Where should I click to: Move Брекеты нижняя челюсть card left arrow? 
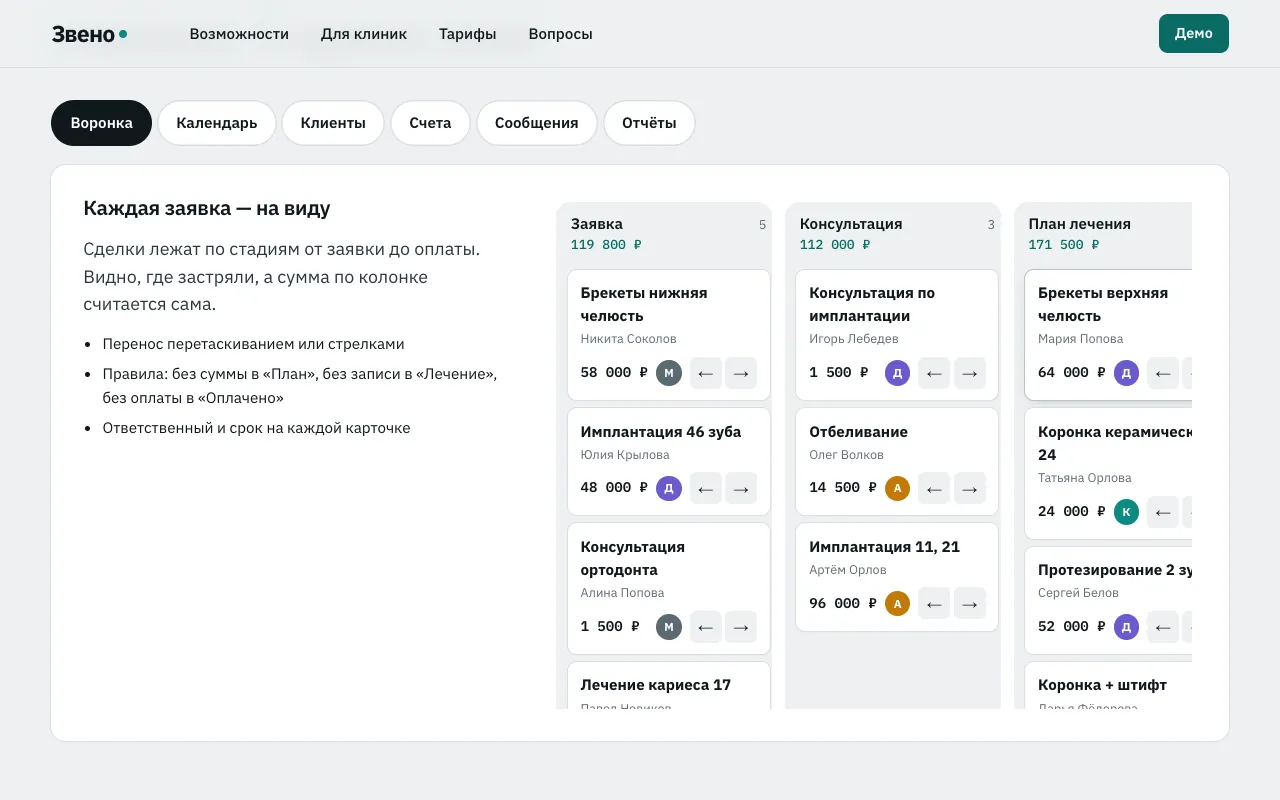pos(705,373)
